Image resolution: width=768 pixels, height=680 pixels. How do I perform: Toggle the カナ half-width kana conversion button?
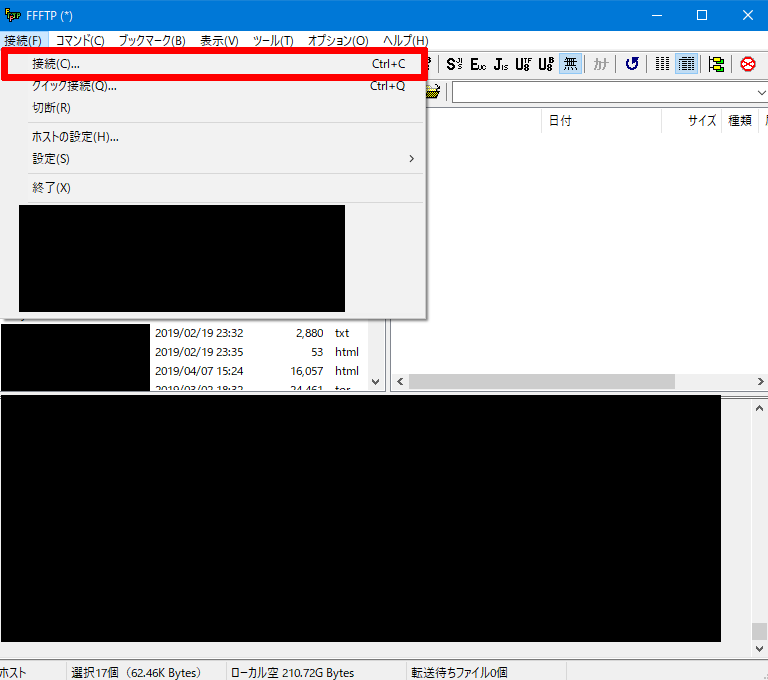click(x=600, y=64)
